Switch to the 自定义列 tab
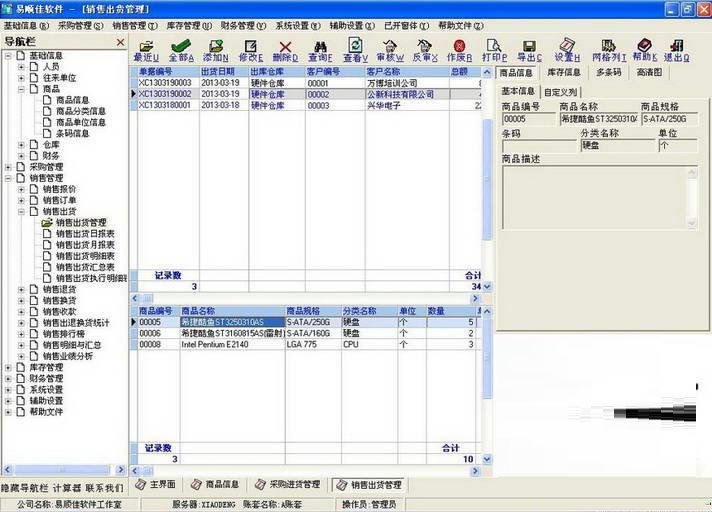Screen dimensions: 712x512 click(x=561, y=91)
